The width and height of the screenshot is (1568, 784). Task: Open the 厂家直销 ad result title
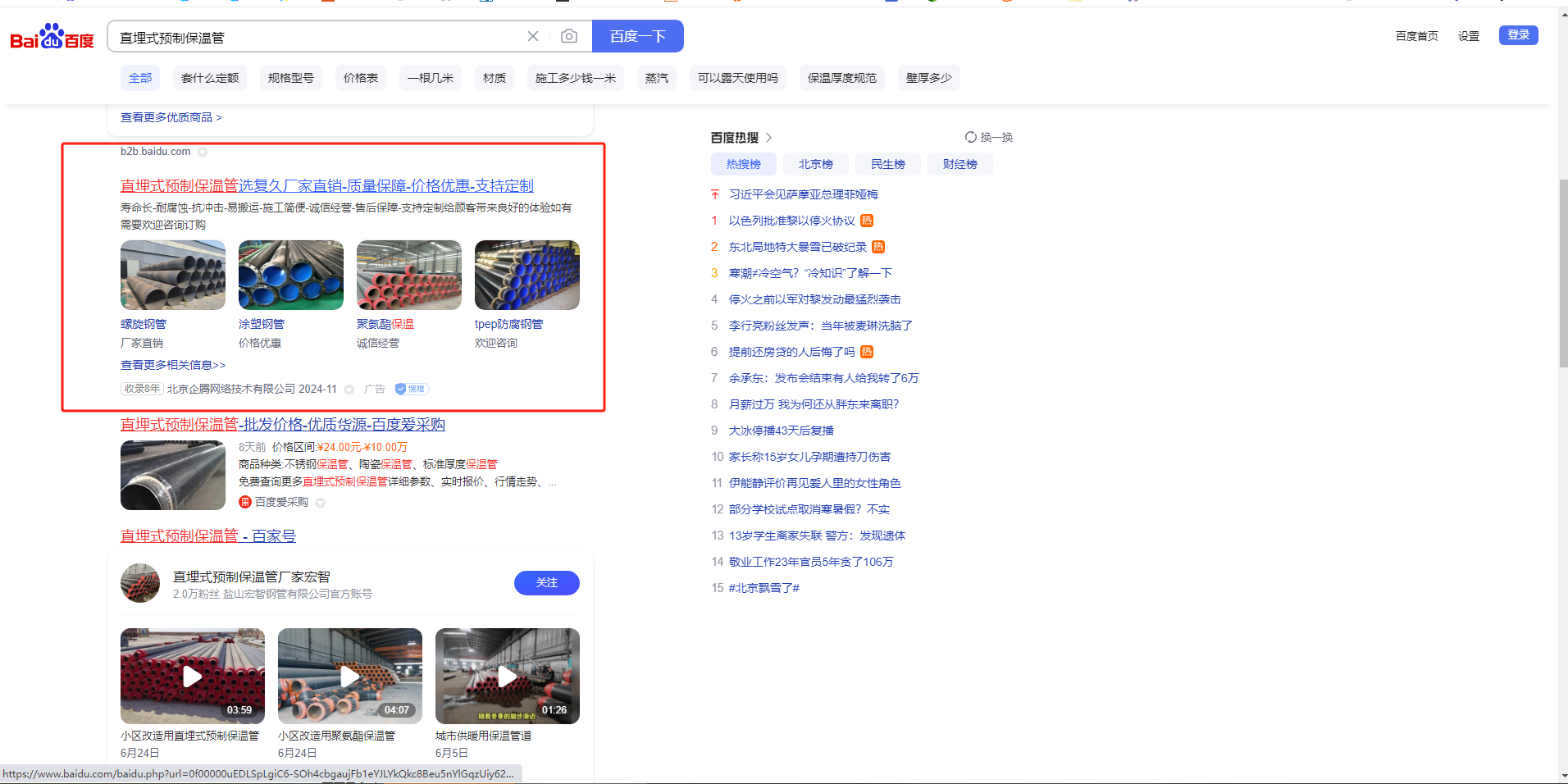(x=327, y=186)
